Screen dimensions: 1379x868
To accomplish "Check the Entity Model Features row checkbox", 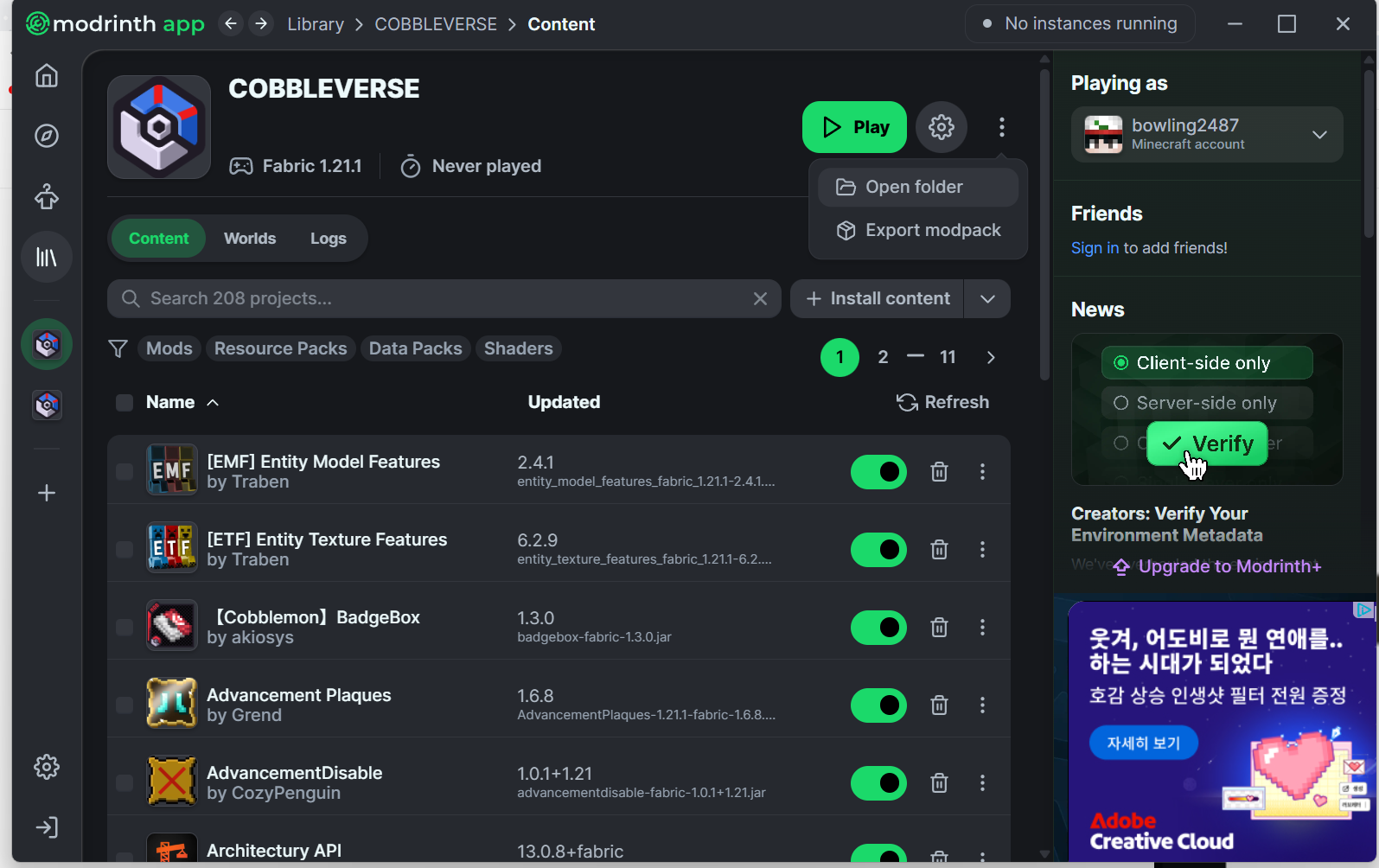I will (x=124, y=471).
